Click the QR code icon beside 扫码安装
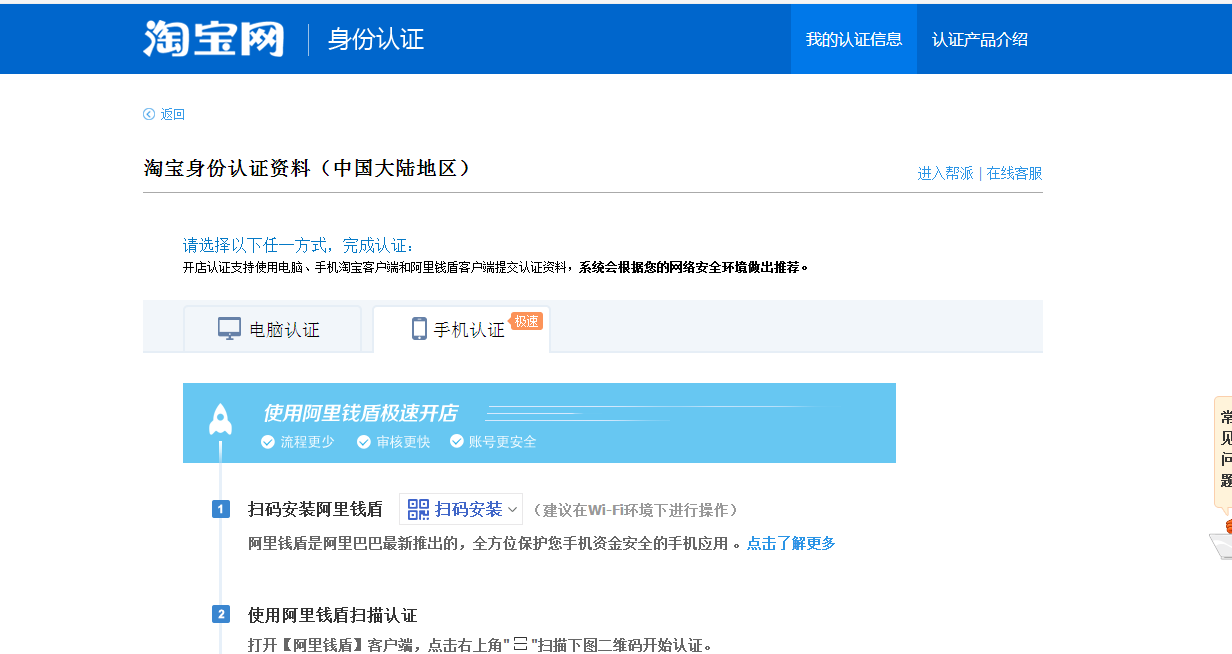 point(418,509)
